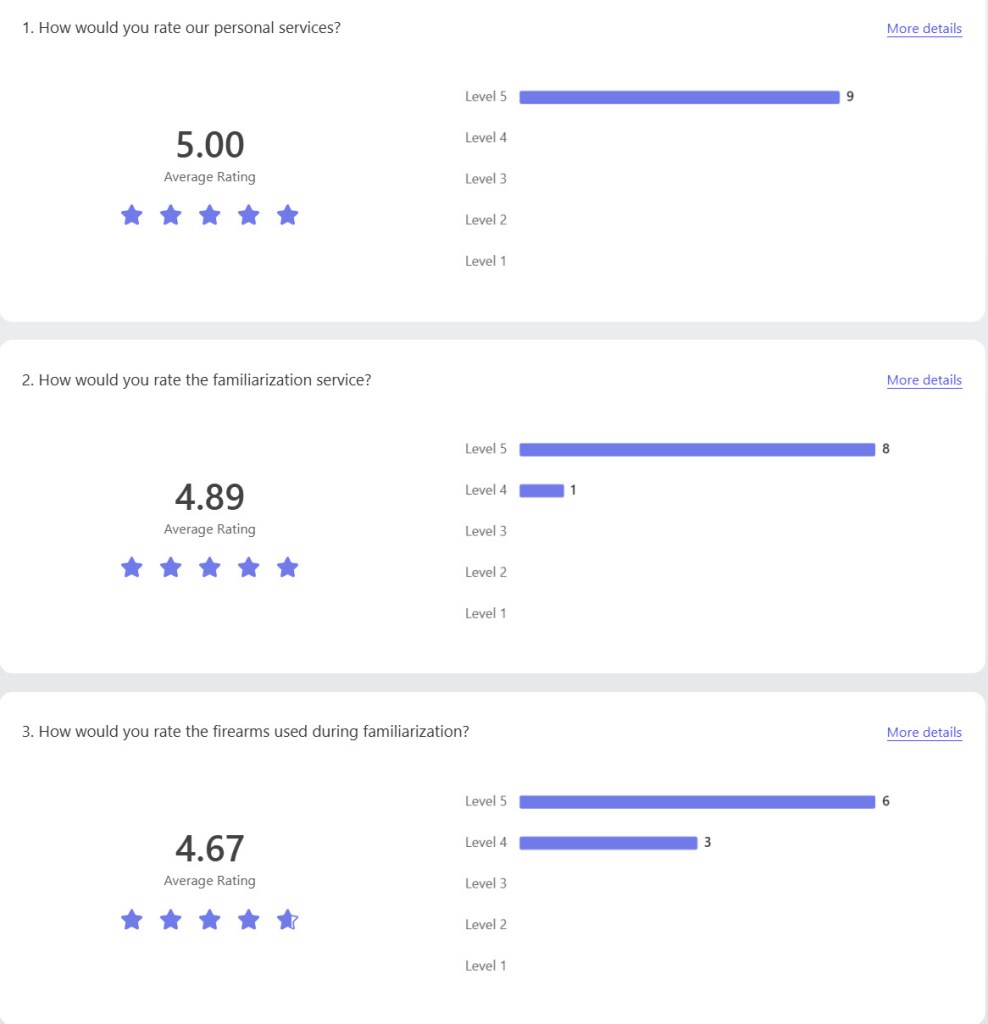Click second star under 4.67 rating
Image resolution: width=988 pixels, height=1024 pixels.
point(171,919)
